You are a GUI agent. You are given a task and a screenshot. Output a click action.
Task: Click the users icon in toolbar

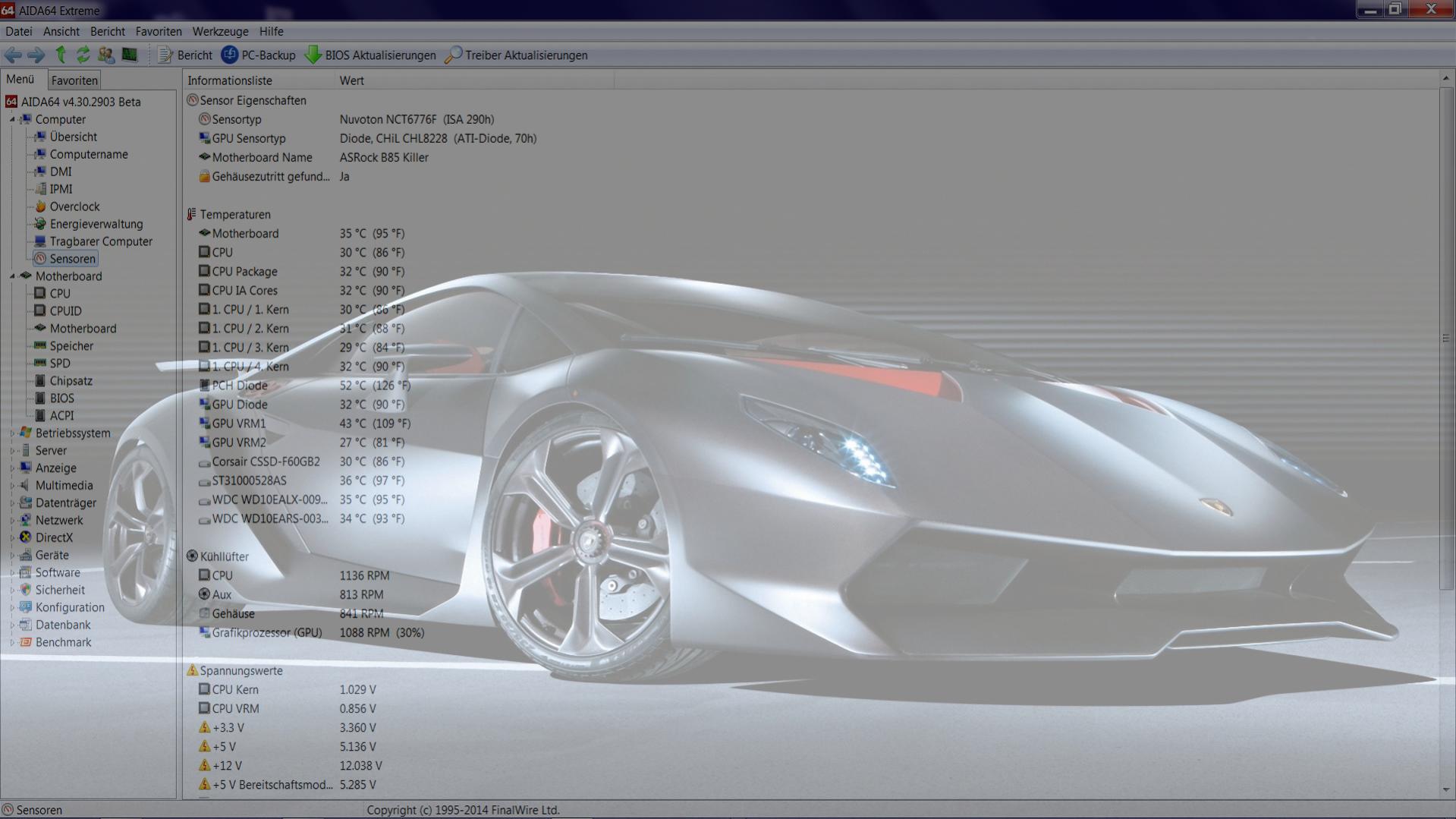tap(106, 55)
